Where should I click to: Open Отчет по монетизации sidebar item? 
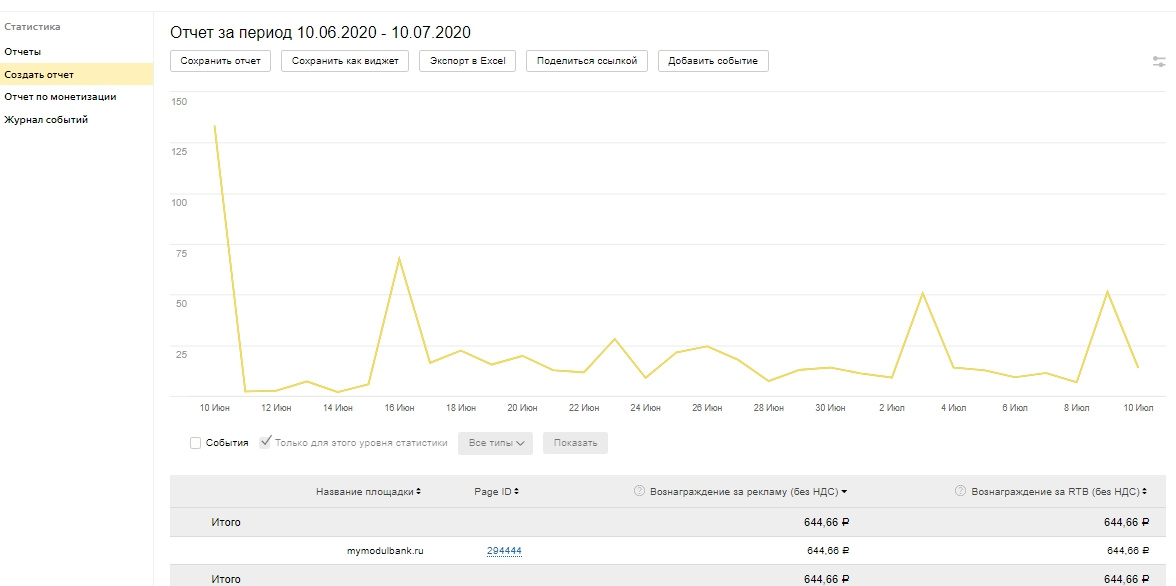coord(60,97)
